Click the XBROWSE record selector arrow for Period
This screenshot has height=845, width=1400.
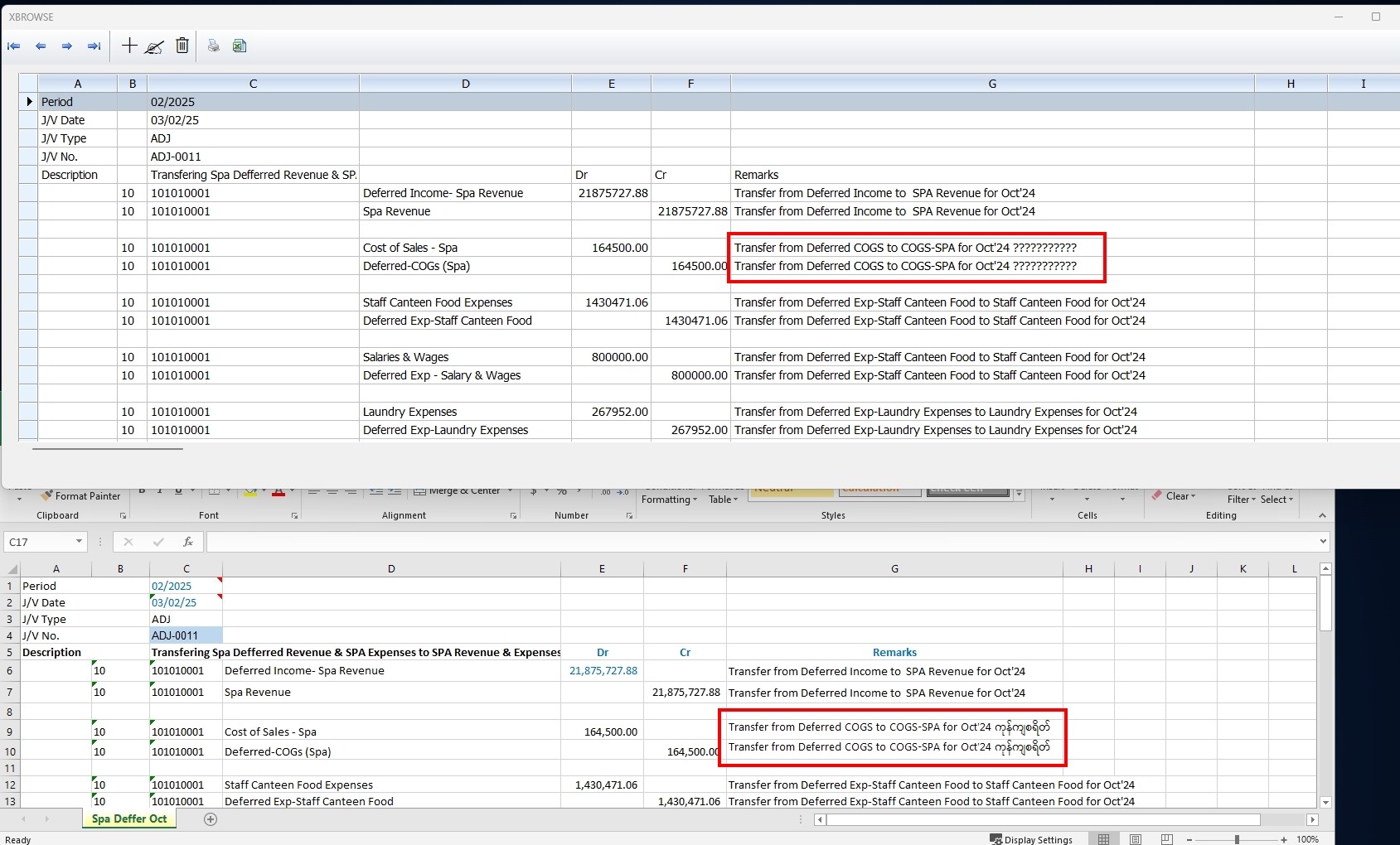coord(29,102)
